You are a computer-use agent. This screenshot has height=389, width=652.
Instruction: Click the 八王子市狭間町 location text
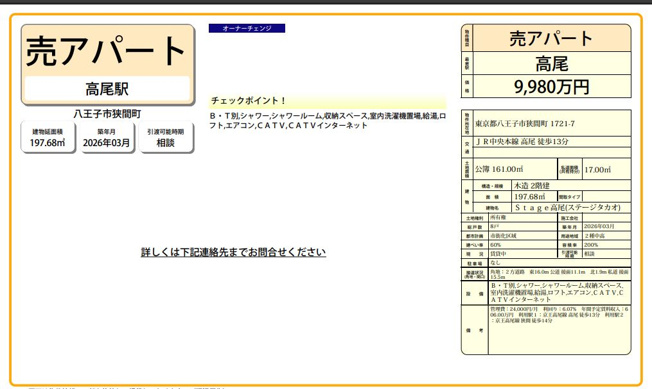point(107,113)
